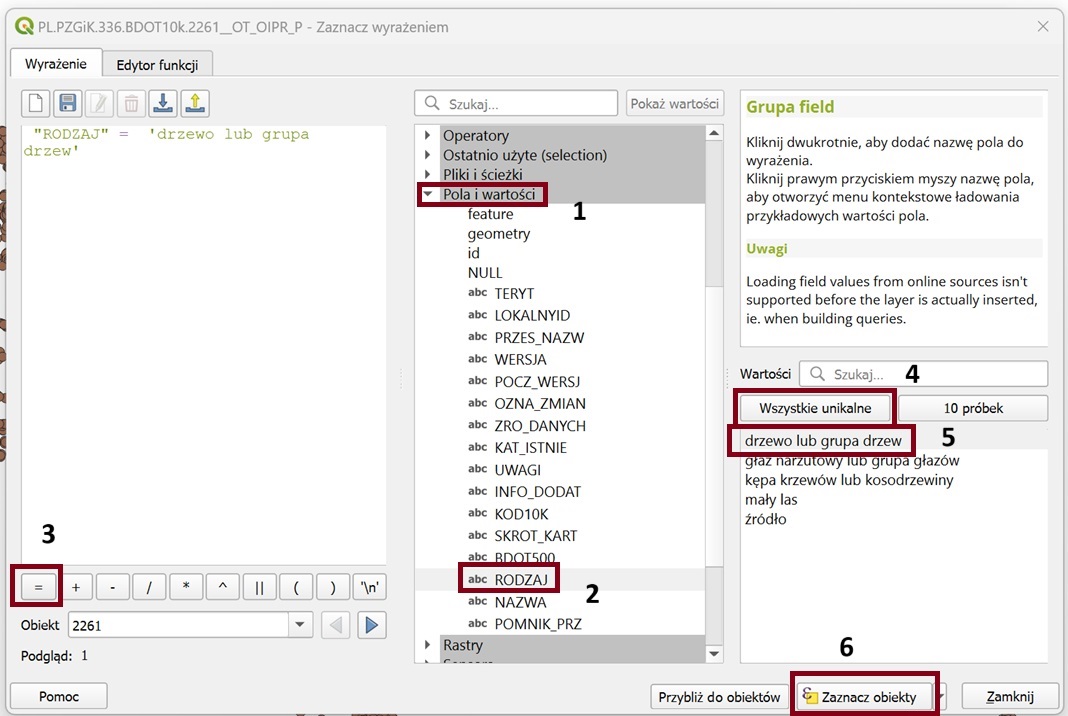Screen dimensions: 1068x716
Task: Collapse the Pola i wartości group
Action: tap(428, 195)
